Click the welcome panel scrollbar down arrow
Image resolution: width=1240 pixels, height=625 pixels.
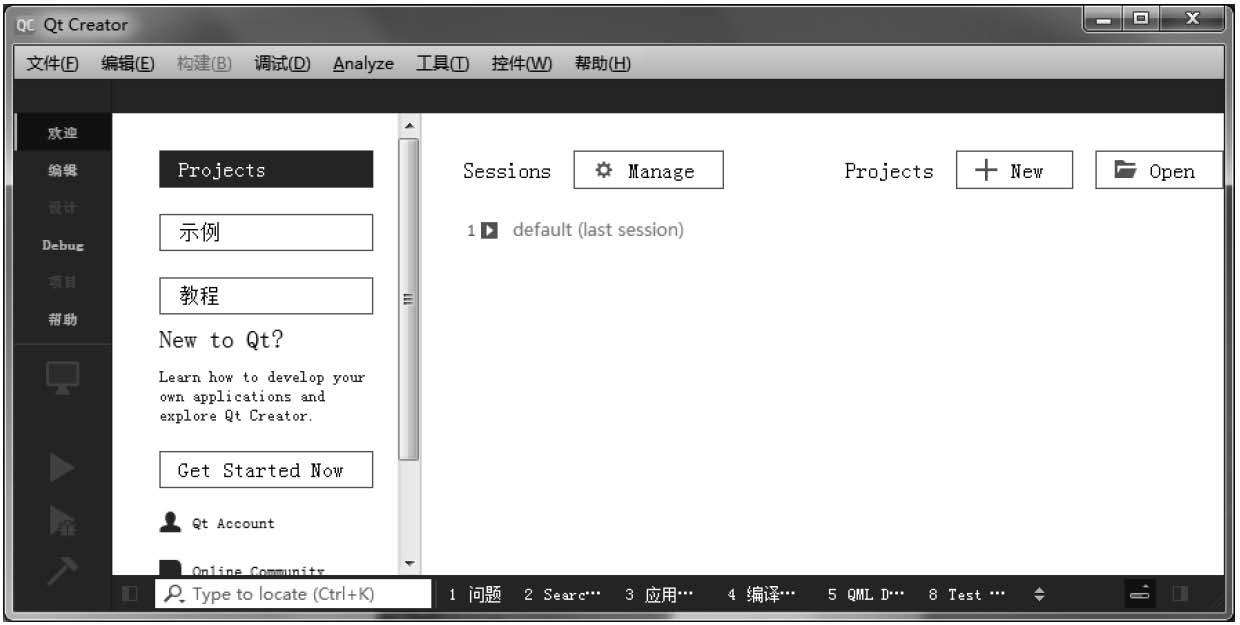tap(409, 564)
